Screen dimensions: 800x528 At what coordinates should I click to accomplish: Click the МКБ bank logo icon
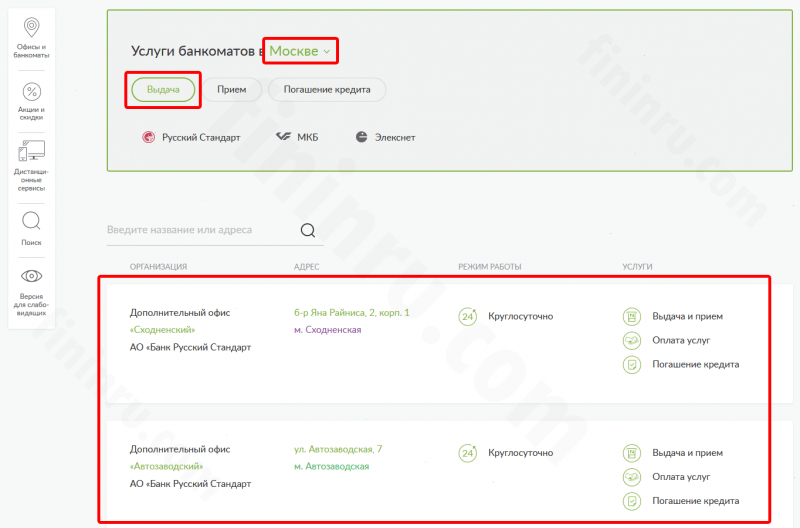(x=283, y=137)
